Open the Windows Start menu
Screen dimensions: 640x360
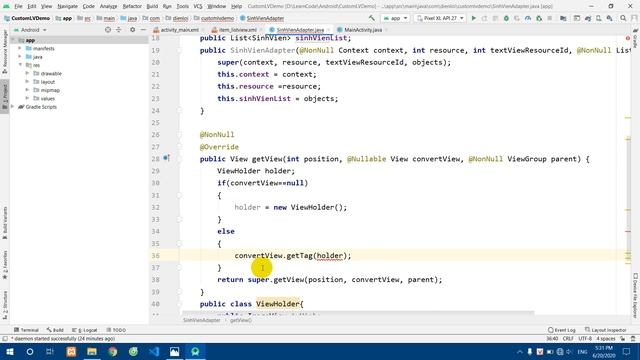10,351
